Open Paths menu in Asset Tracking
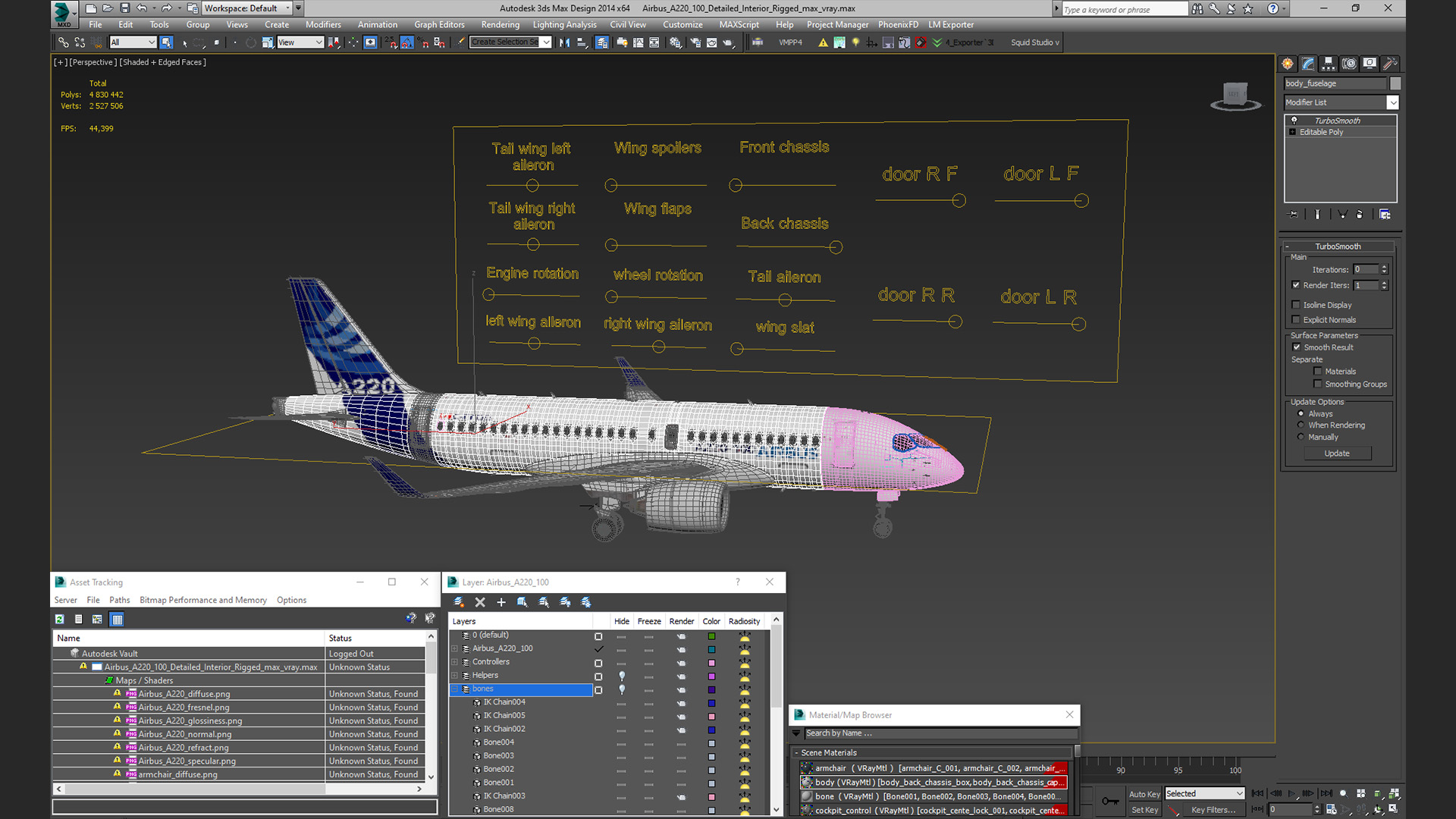This screenshot has width=1456, height=819. 119,601
